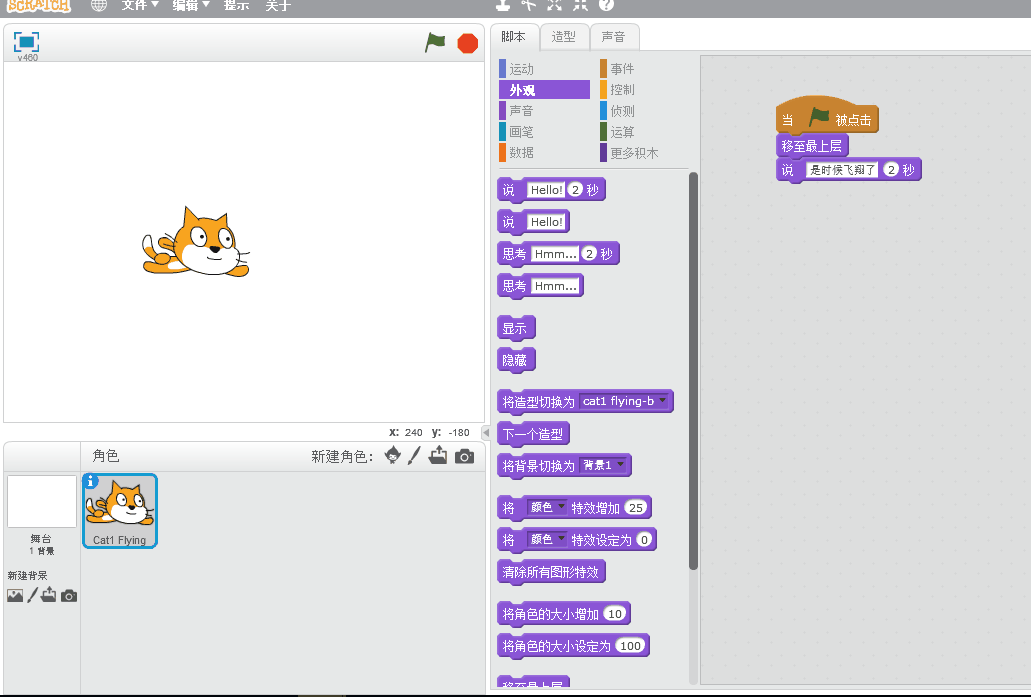1031x697 pixels.
Task: Click the 清除所有图形特效 block
Action: (551, 572)
